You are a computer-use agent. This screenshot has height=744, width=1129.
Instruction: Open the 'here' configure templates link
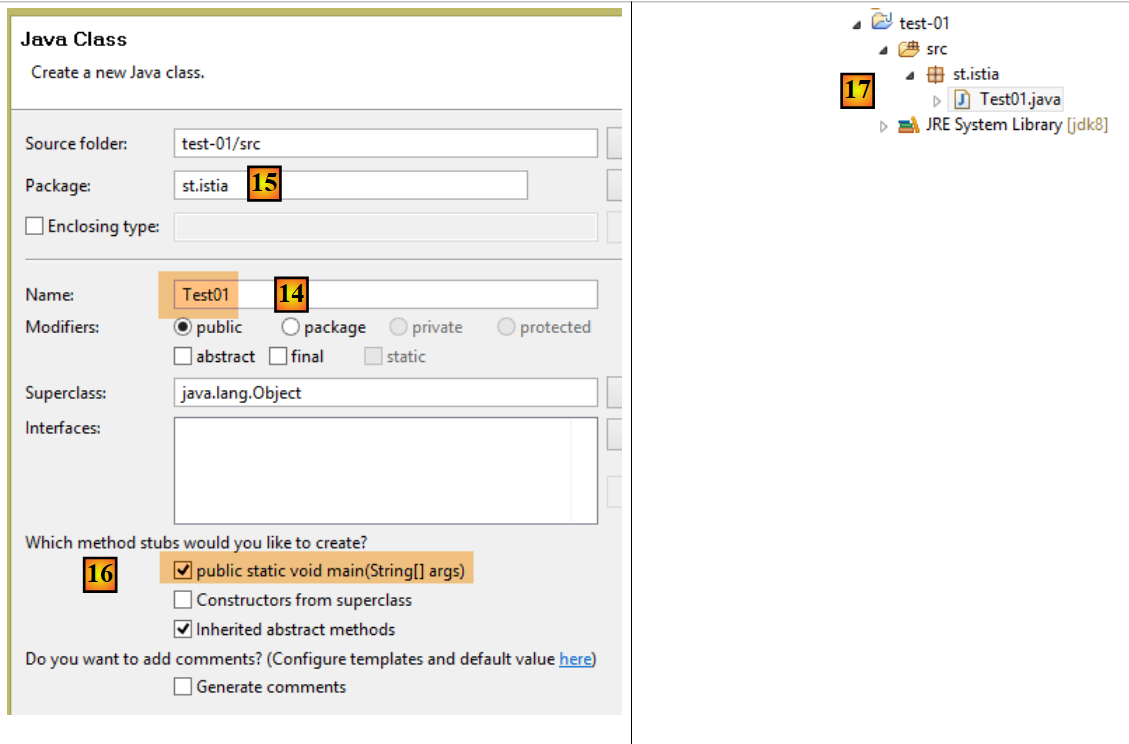pos(575,659)
